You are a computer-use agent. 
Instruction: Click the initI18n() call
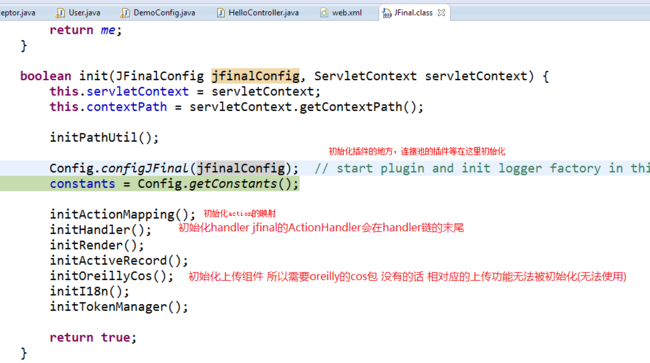90,291
